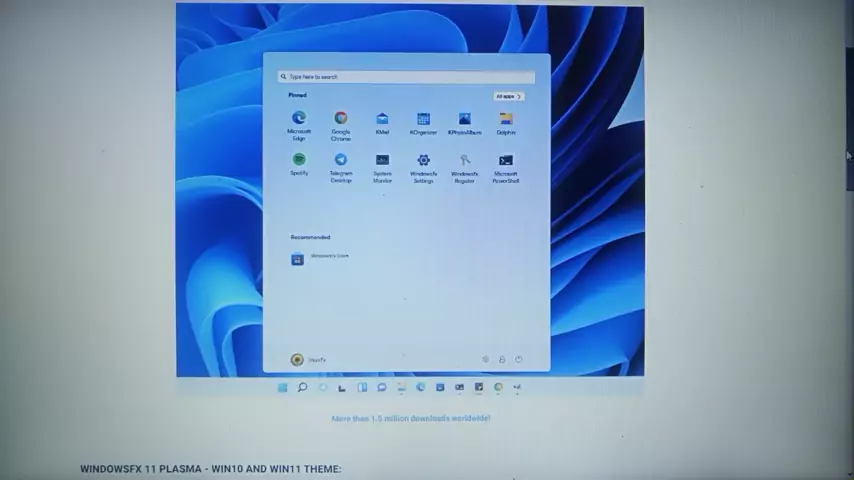
Task: Click the 'Type here to search' field
Action: (x=406, y=77)
